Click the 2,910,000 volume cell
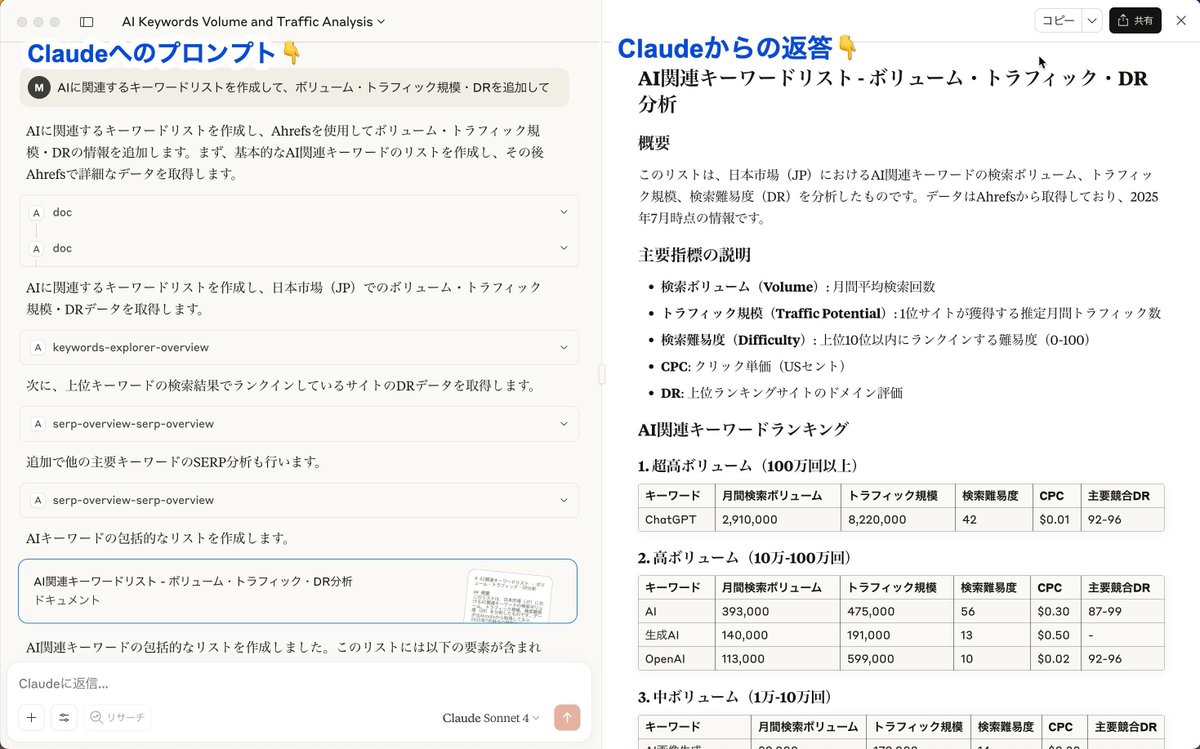The image size is (1200, 749). [776, 519]
